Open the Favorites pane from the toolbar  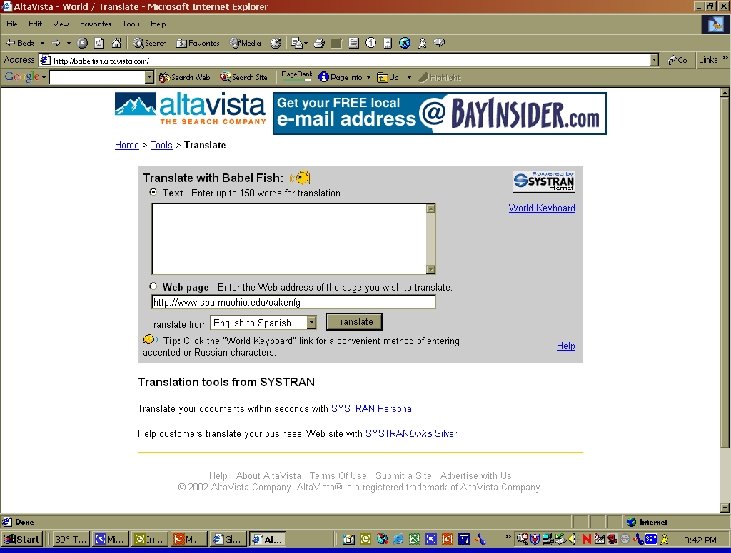(x=197, y=43)
